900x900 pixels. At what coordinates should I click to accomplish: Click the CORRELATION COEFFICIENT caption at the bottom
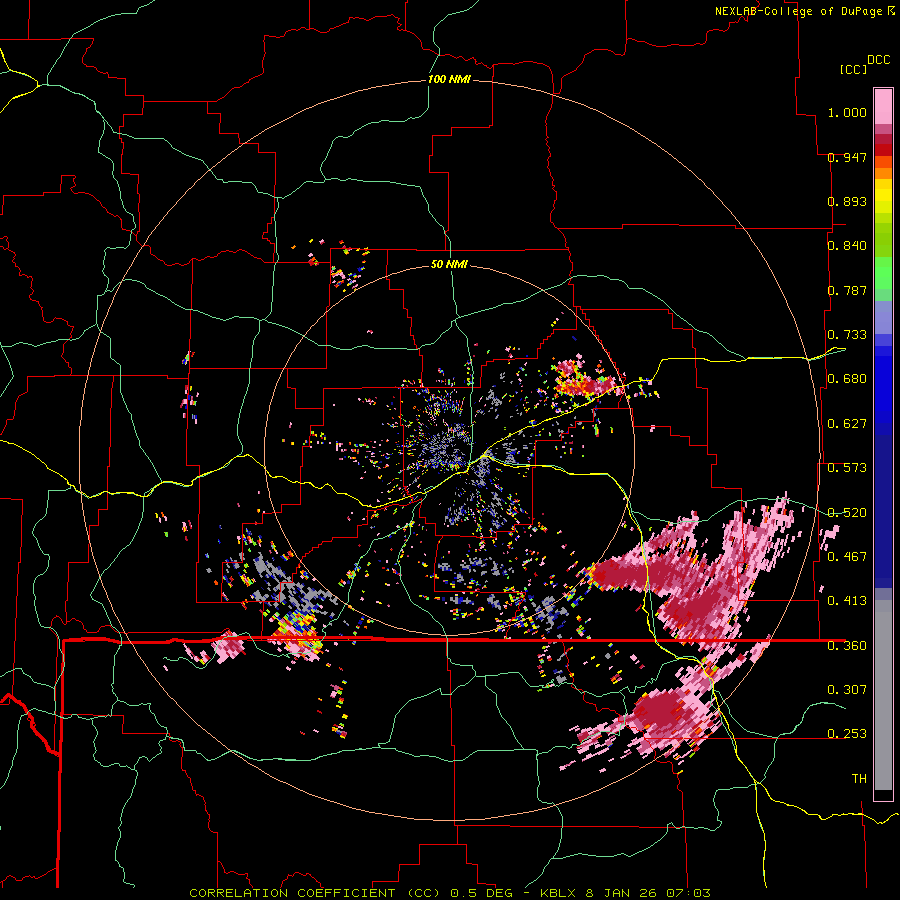(x=450, y=893)
